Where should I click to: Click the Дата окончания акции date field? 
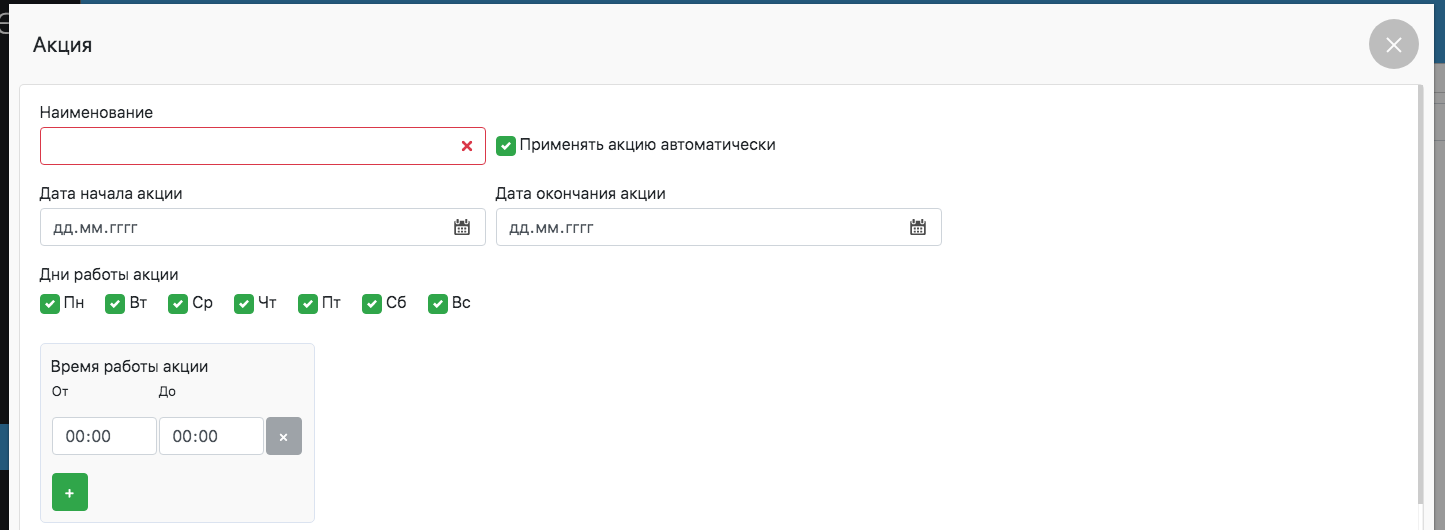700,227
